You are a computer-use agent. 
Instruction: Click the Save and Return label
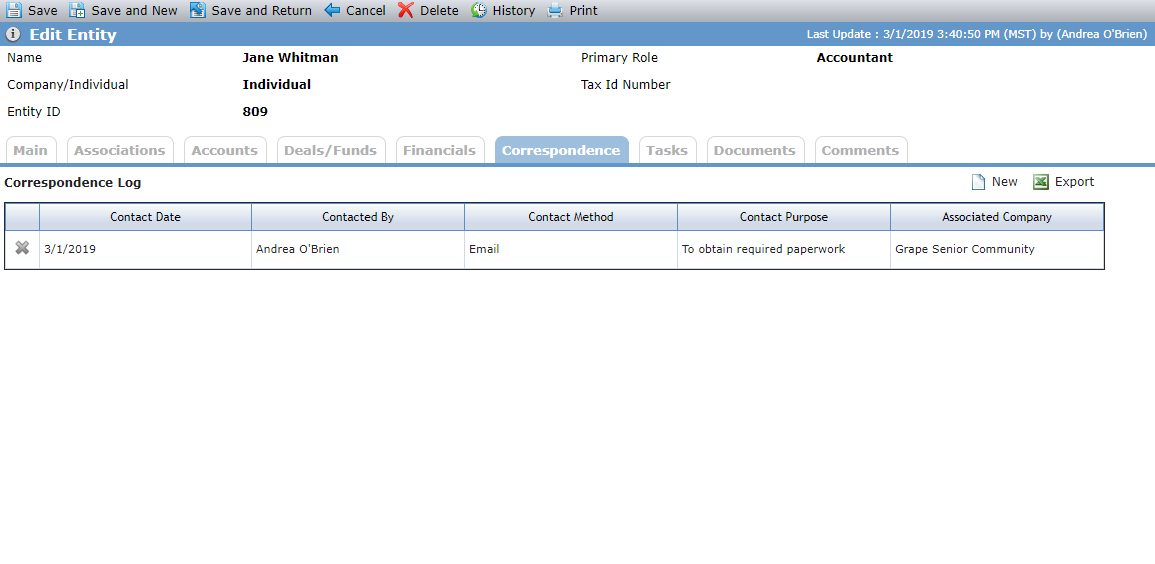pyautogui.click(x=261, y=11)
